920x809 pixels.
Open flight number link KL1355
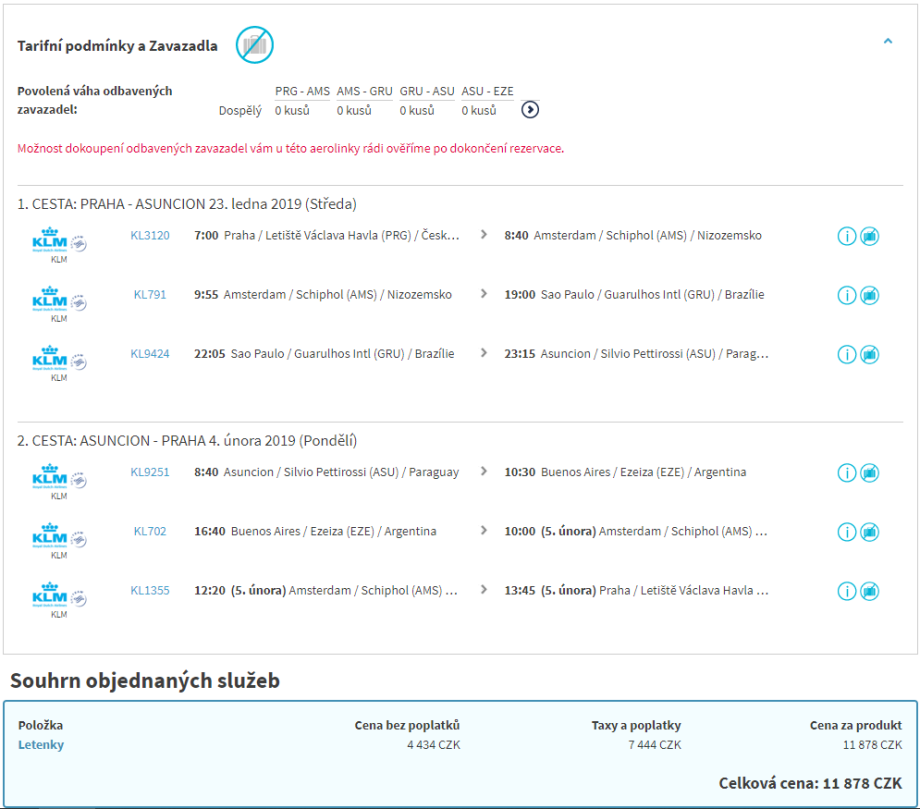(x=150, y=590)
